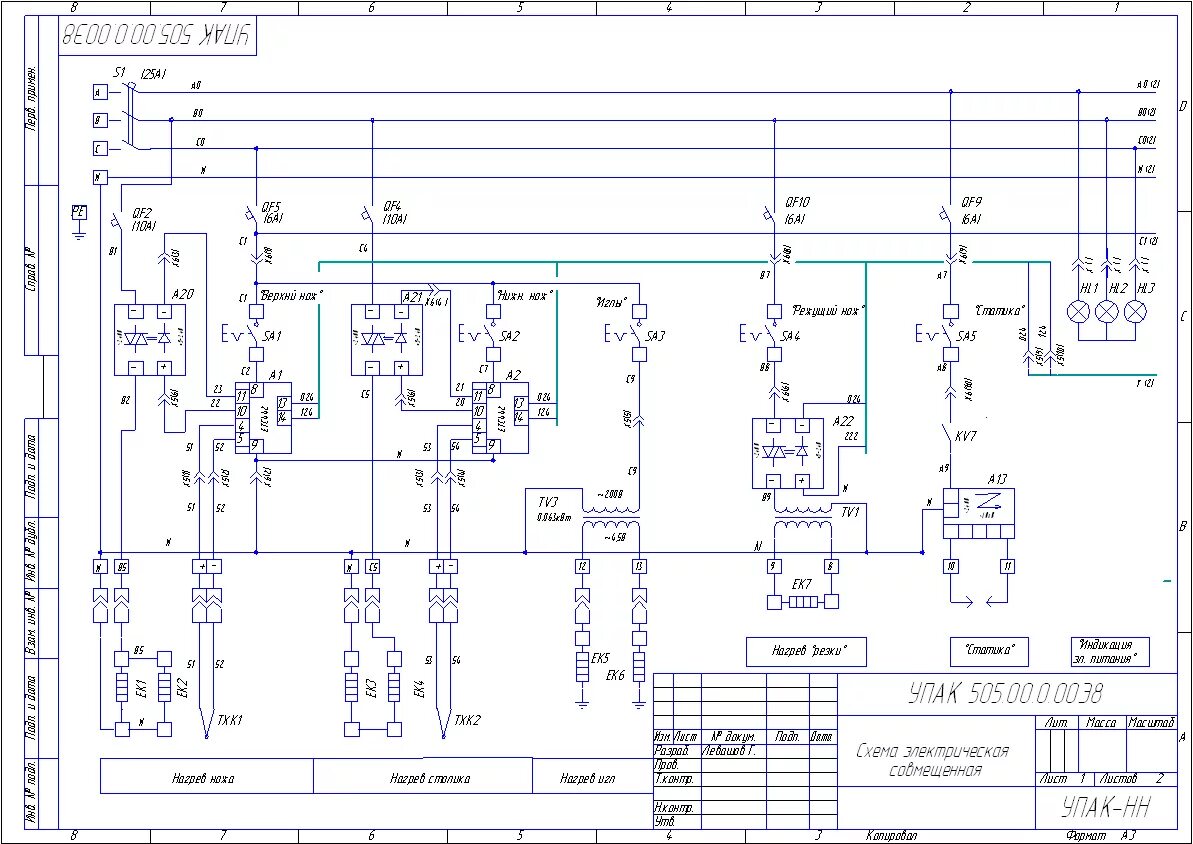Click the 'Нагрев ножа' label box
Image resolution: width=1193 pixels, height=844 pixels.
tap(207, 776)
